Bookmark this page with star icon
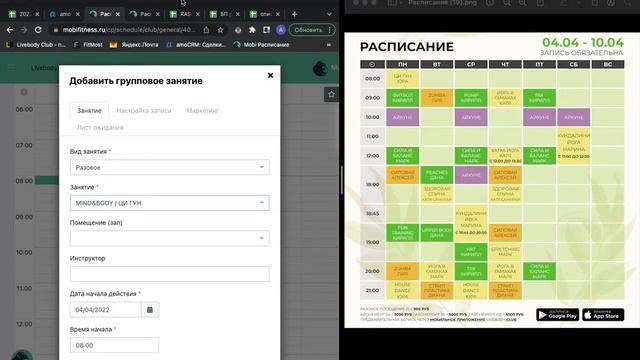Screen dimensions: 640x360 220,30
